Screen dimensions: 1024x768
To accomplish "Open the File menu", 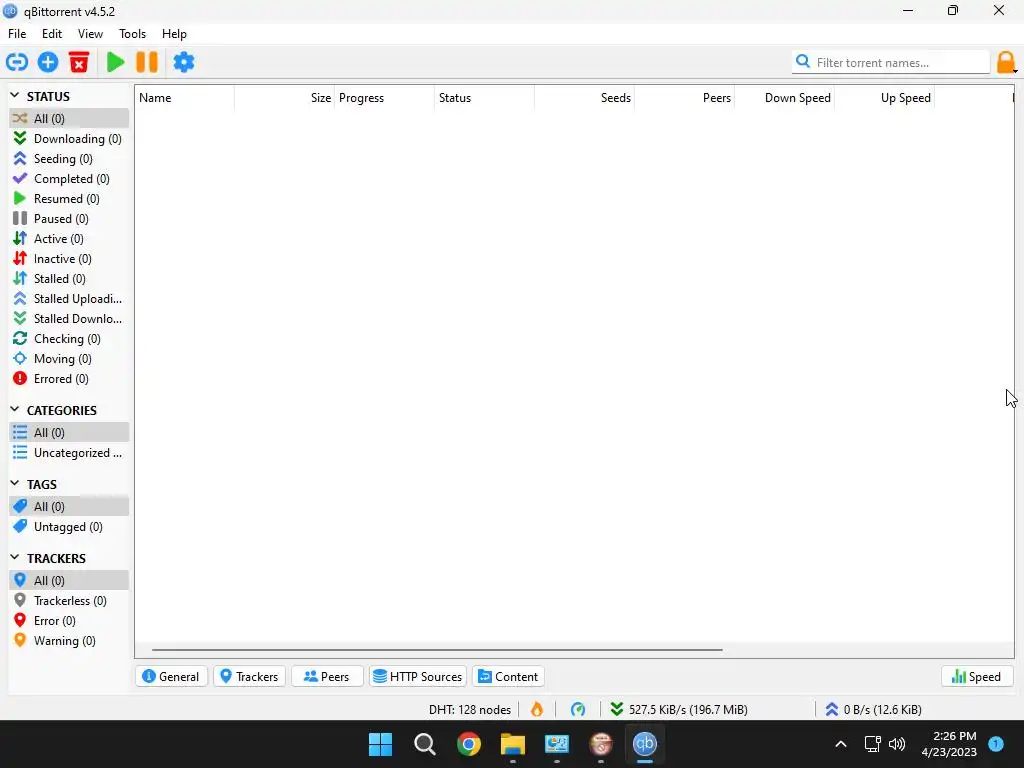I will 17,34.
